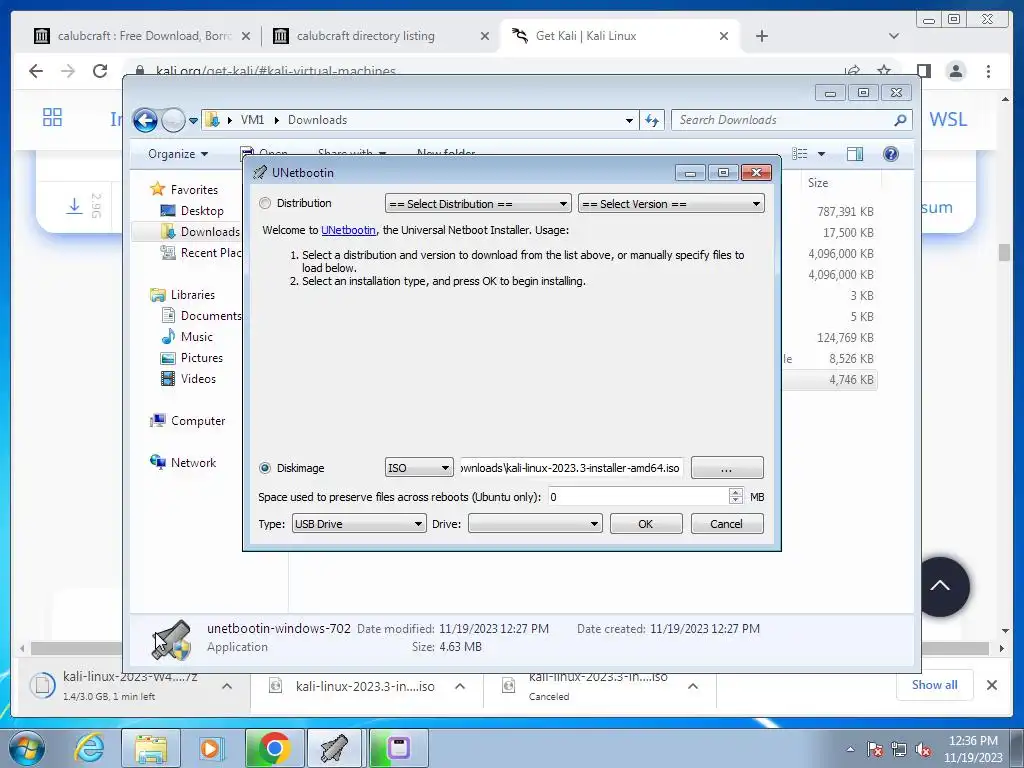Select the Distribution radio button
The width and height of the screenshot is (1024, 768).
(264, 203)
